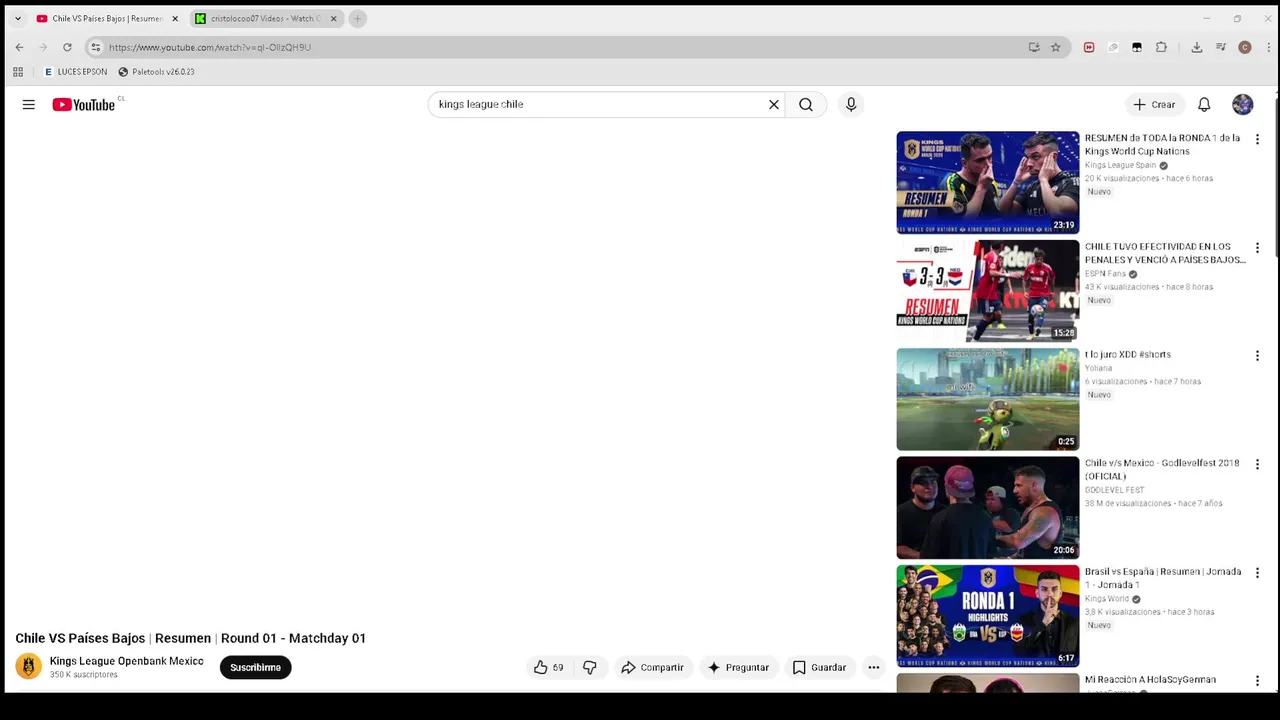
Task: View site information icon in address bar
Action: pyautogui.click(x=95, y=47)
